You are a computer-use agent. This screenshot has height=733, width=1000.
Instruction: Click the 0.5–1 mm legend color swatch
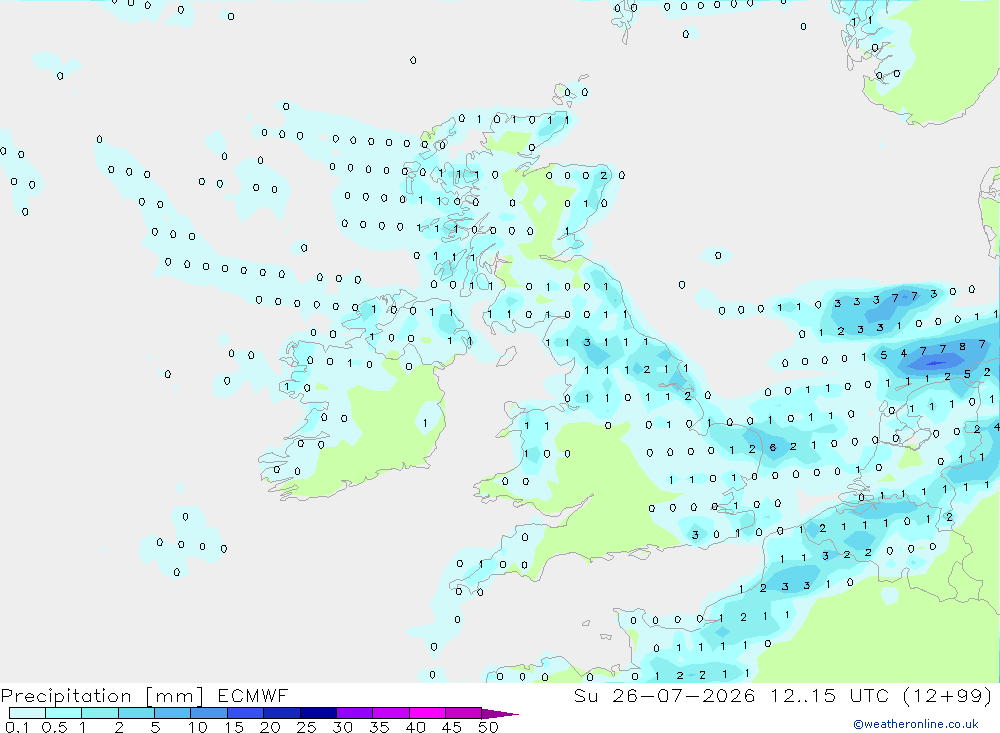point(64,713)
